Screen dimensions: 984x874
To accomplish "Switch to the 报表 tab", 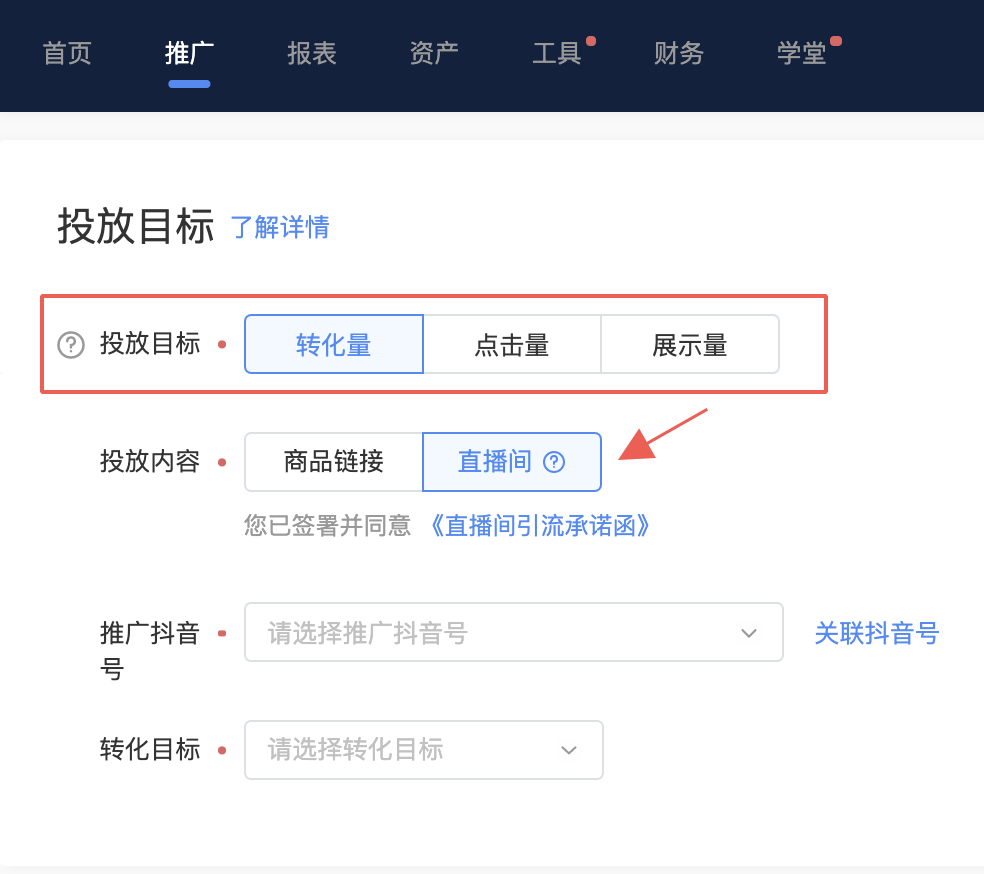I will [311, 55].
